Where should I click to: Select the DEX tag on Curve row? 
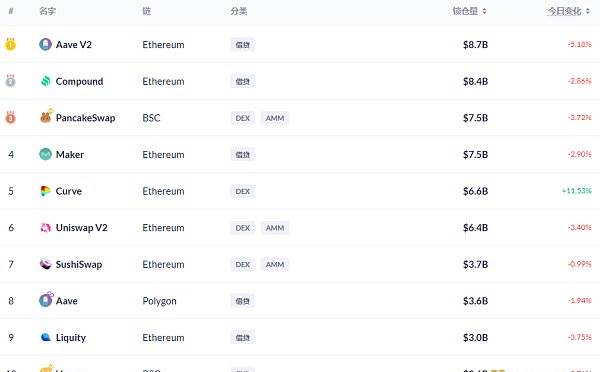click(243, 191)
